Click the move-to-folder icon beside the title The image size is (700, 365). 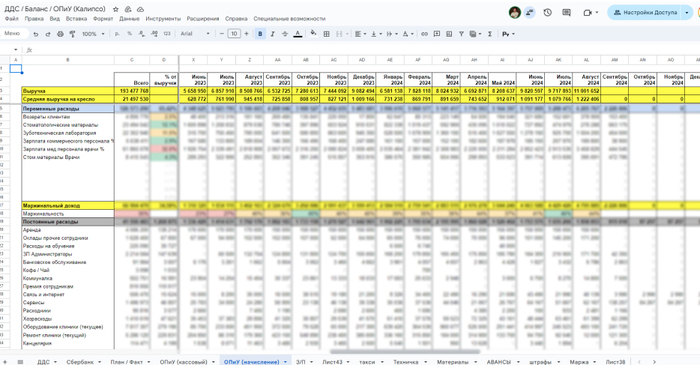click(x=128, y=9)
